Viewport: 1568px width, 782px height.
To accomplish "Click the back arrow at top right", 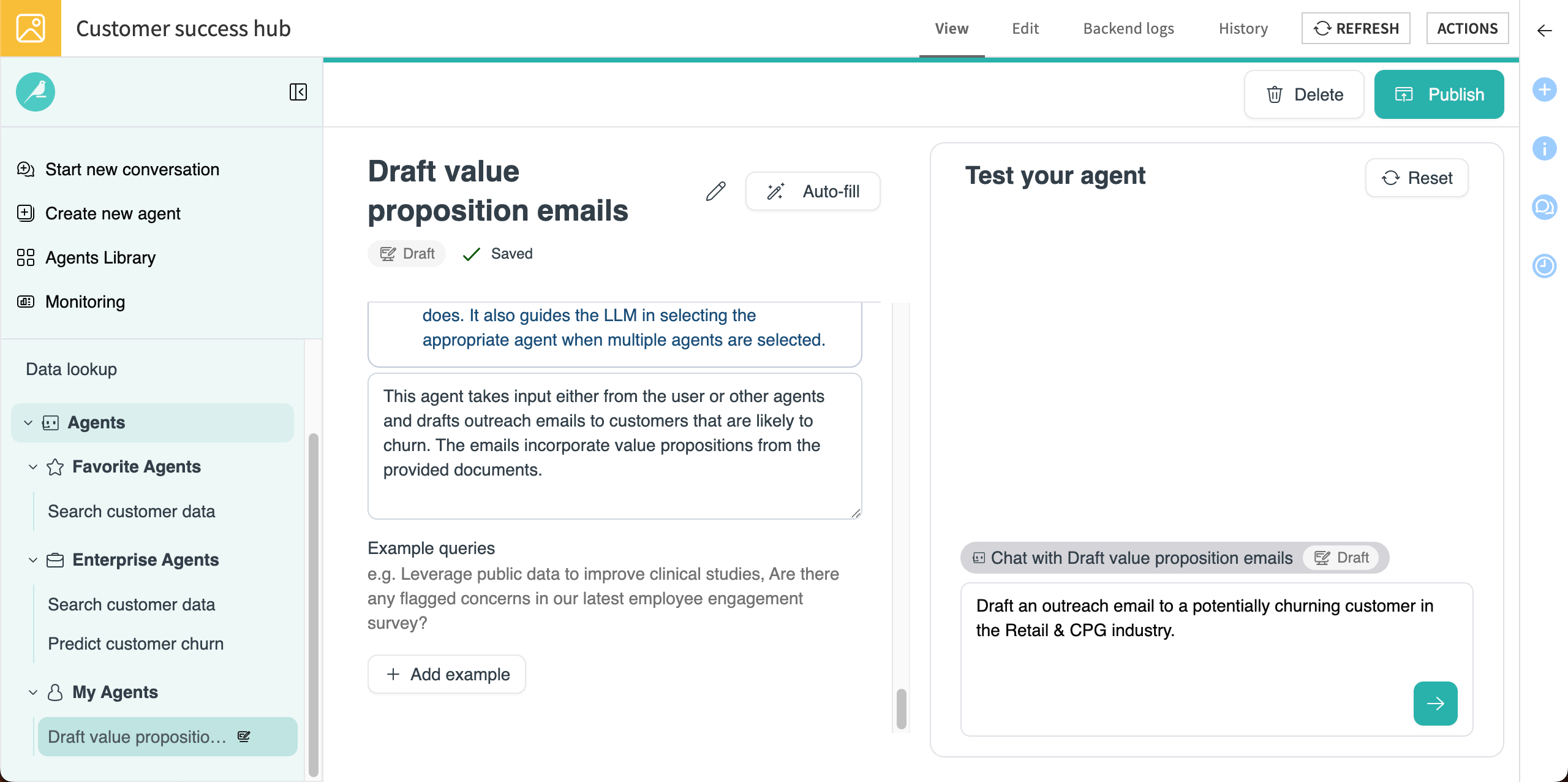I will (1544, 31).
